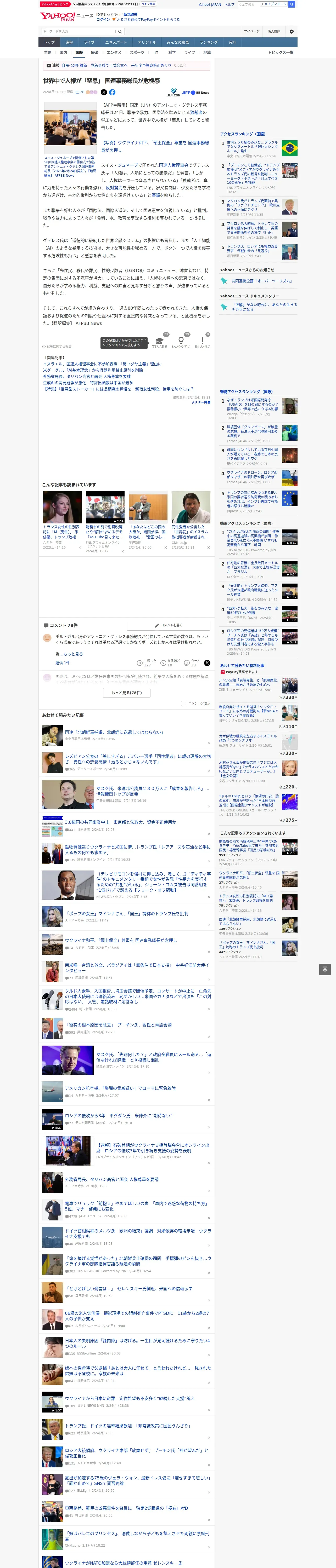336x1568 pixels.
Task: Click the scroll-to-top arrow button
Action: [325, 970]
